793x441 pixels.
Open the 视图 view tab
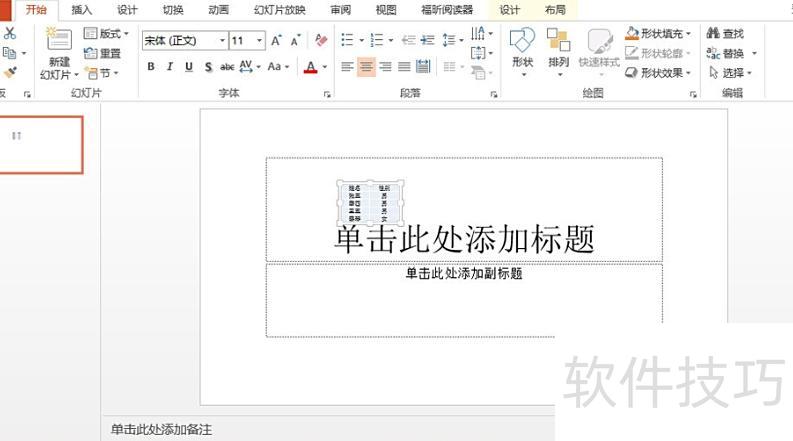coord(386,10)
